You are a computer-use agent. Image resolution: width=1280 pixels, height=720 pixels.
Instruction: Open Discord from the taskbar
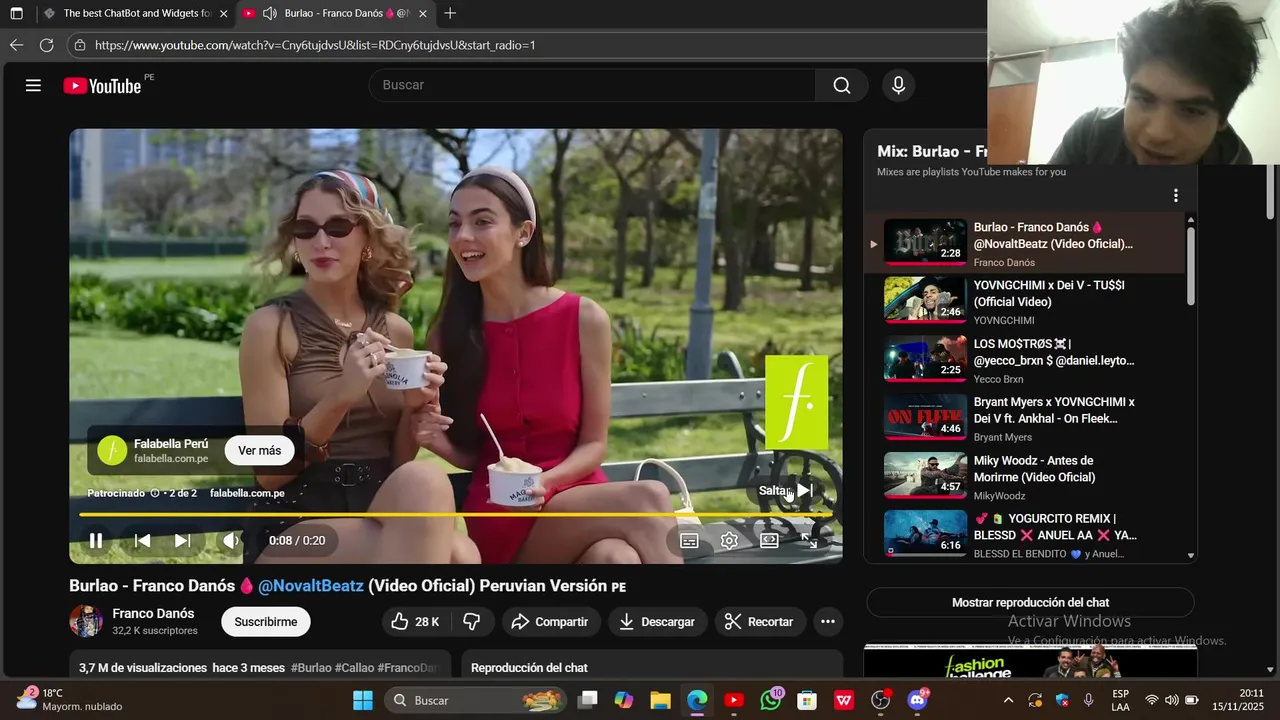[917, 700]
